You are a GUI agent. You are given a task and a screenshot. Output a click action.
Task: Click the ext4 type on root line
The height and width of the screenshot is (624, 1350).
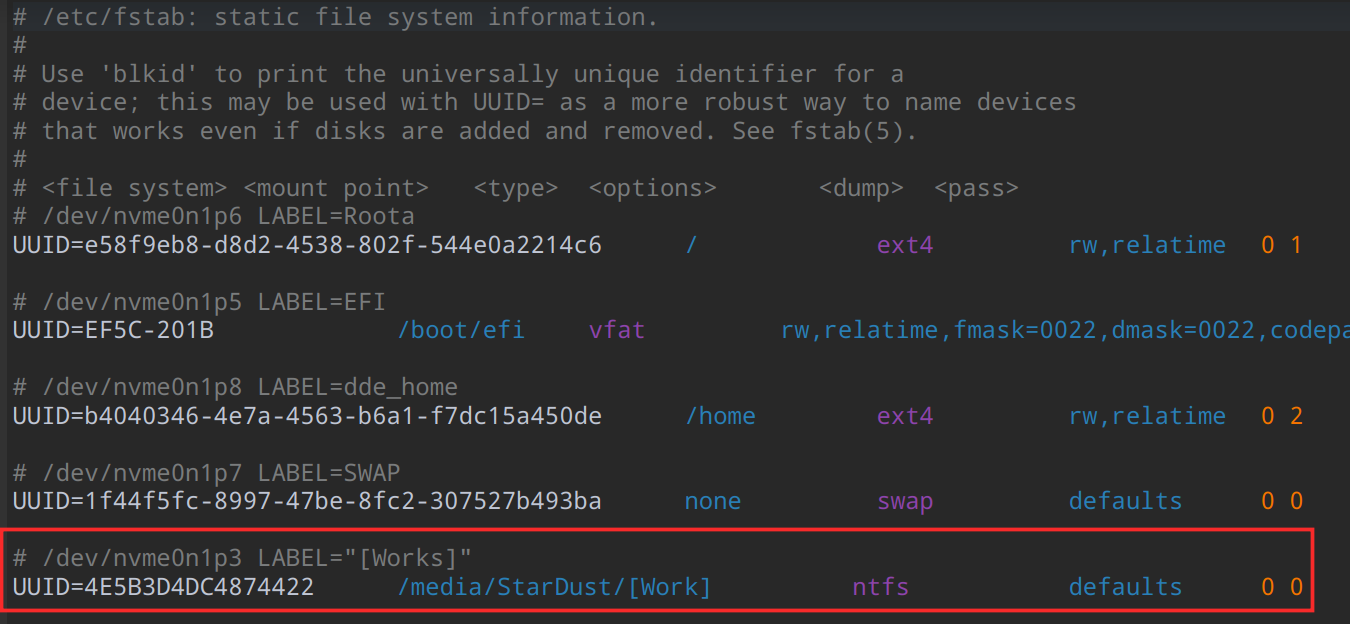click(905, 245)
